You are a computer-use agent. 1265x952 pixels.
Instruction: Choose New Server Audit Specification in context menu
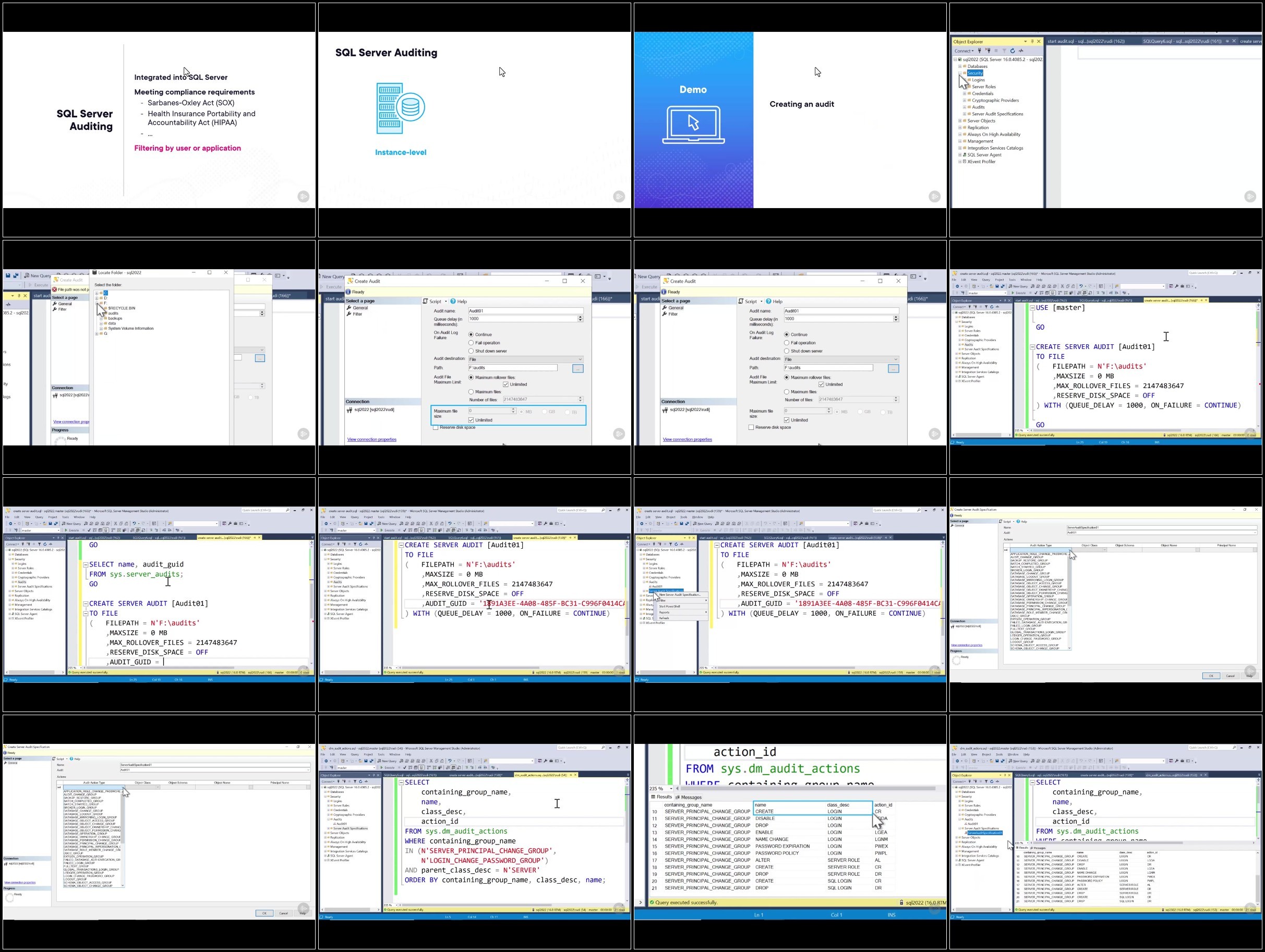click(x=680, y=595)
